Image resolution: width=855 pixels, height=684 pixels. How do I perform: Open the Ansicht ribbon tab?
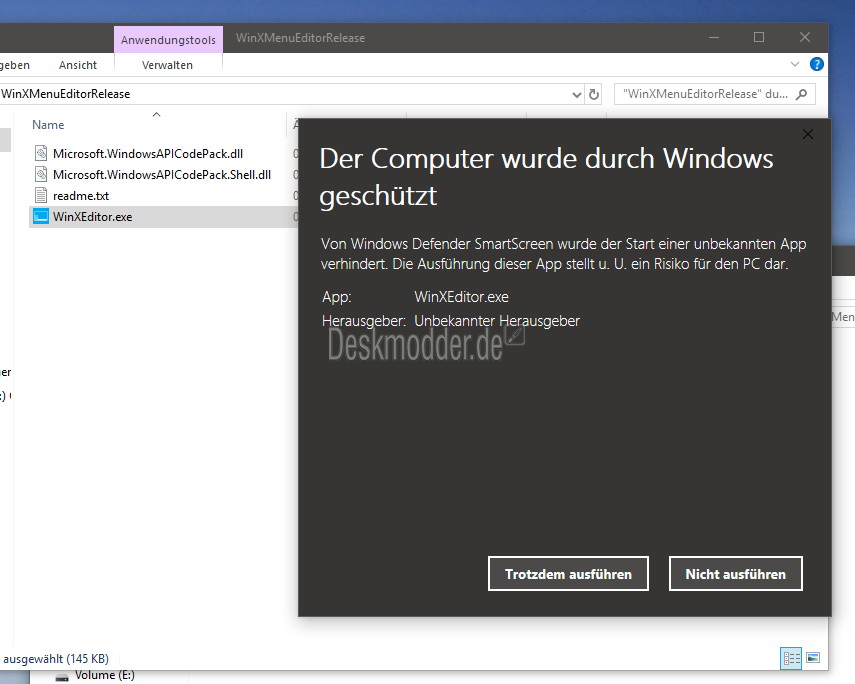[x=78, y=65]
